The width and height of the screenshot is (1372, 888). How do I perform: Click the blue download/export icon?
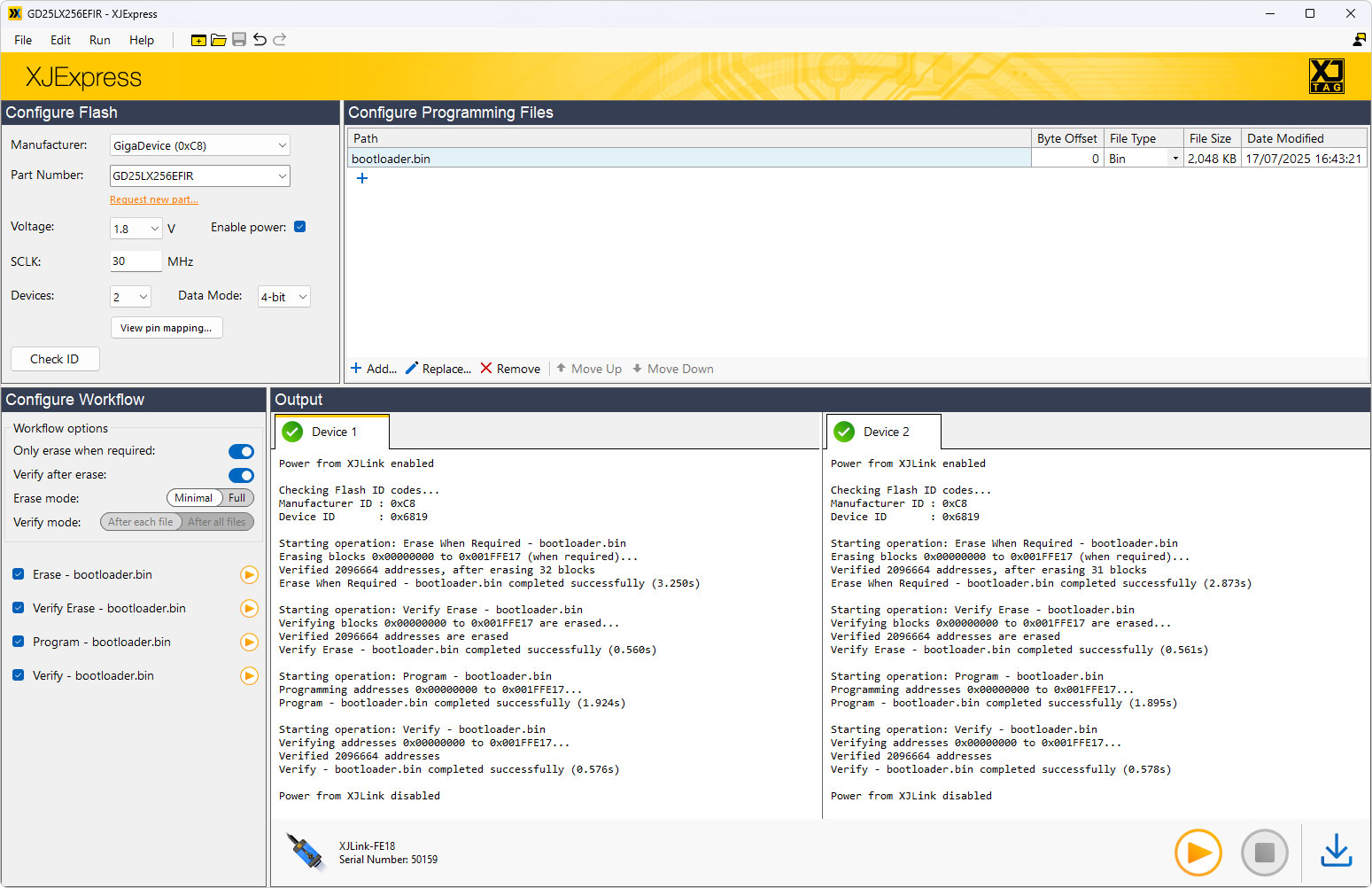(x=1336, y=853)
